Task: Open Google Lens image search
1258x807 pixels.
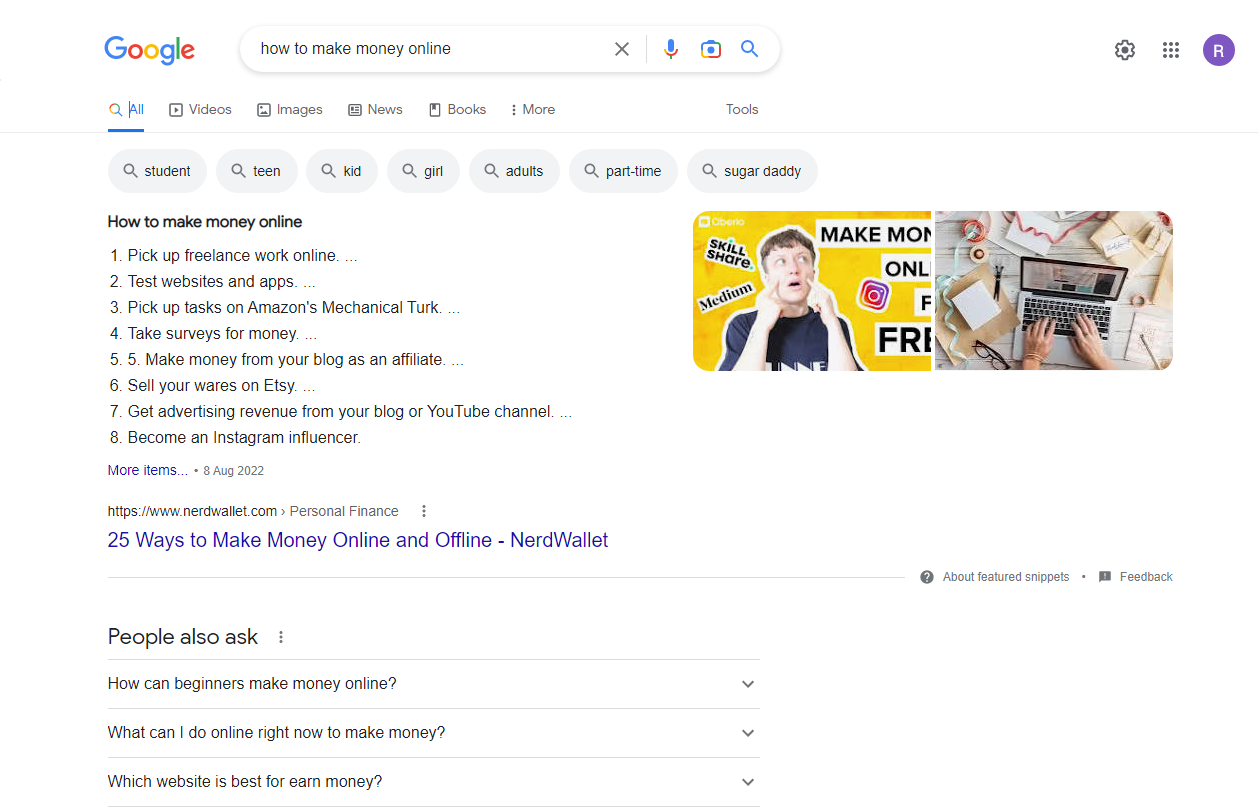Action: tap(710, 49)
